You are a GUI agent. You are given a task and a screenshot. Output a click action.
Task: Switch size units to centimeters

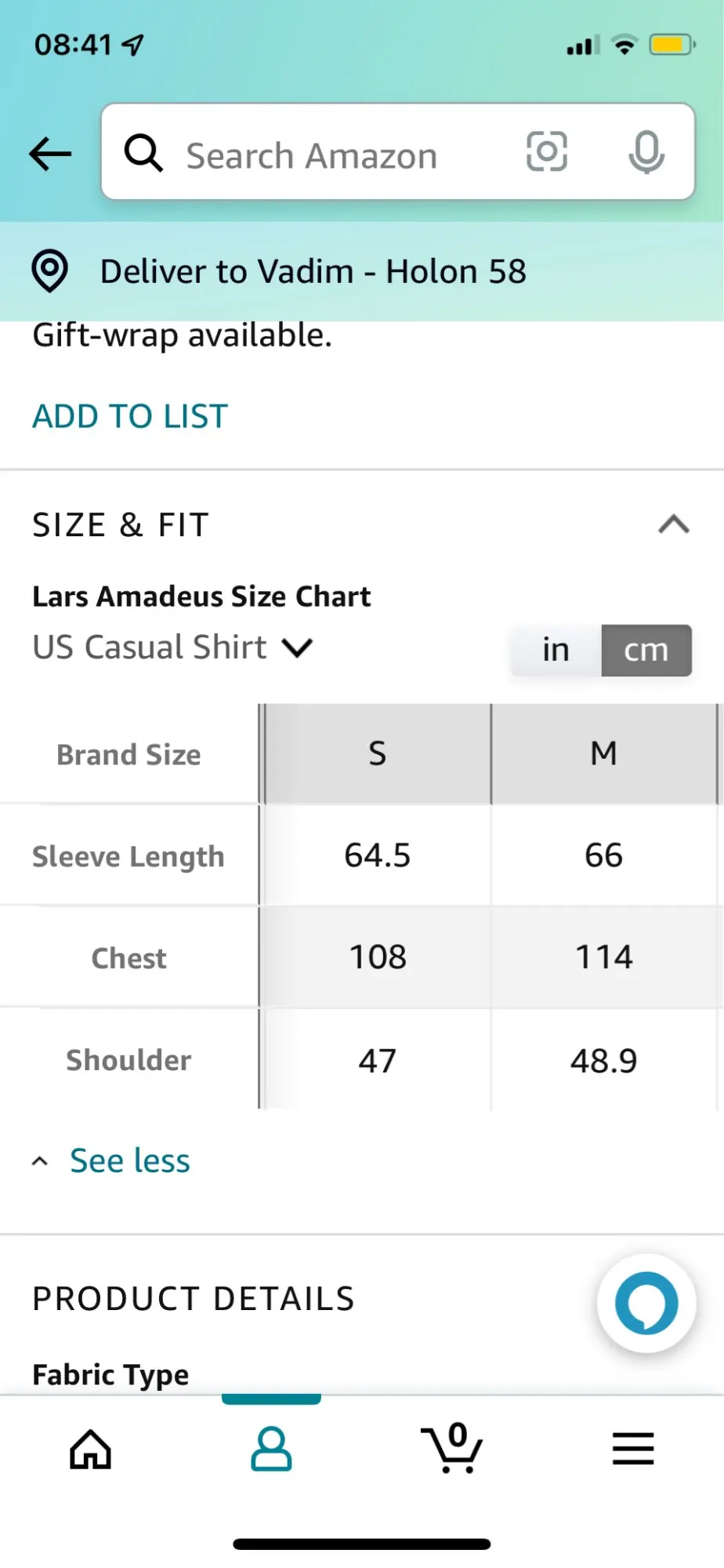pyautogui.click(x=646, y=650)
